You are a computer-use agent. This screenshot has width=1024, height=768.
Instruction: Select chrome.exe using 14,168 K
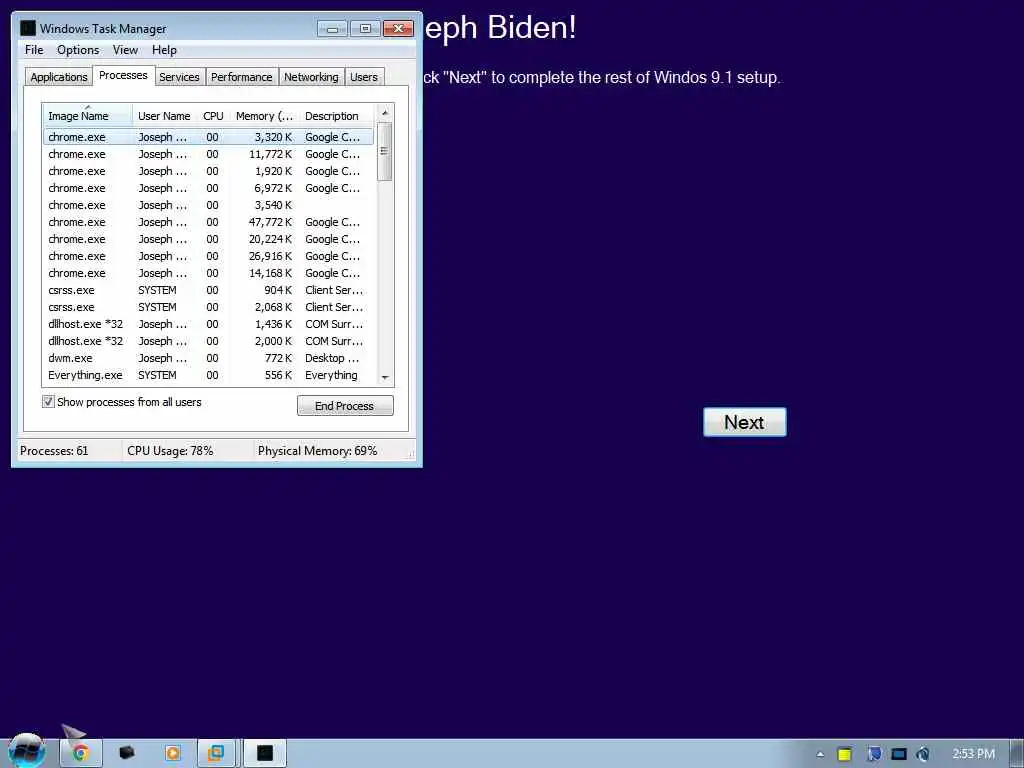coord(208,273)
